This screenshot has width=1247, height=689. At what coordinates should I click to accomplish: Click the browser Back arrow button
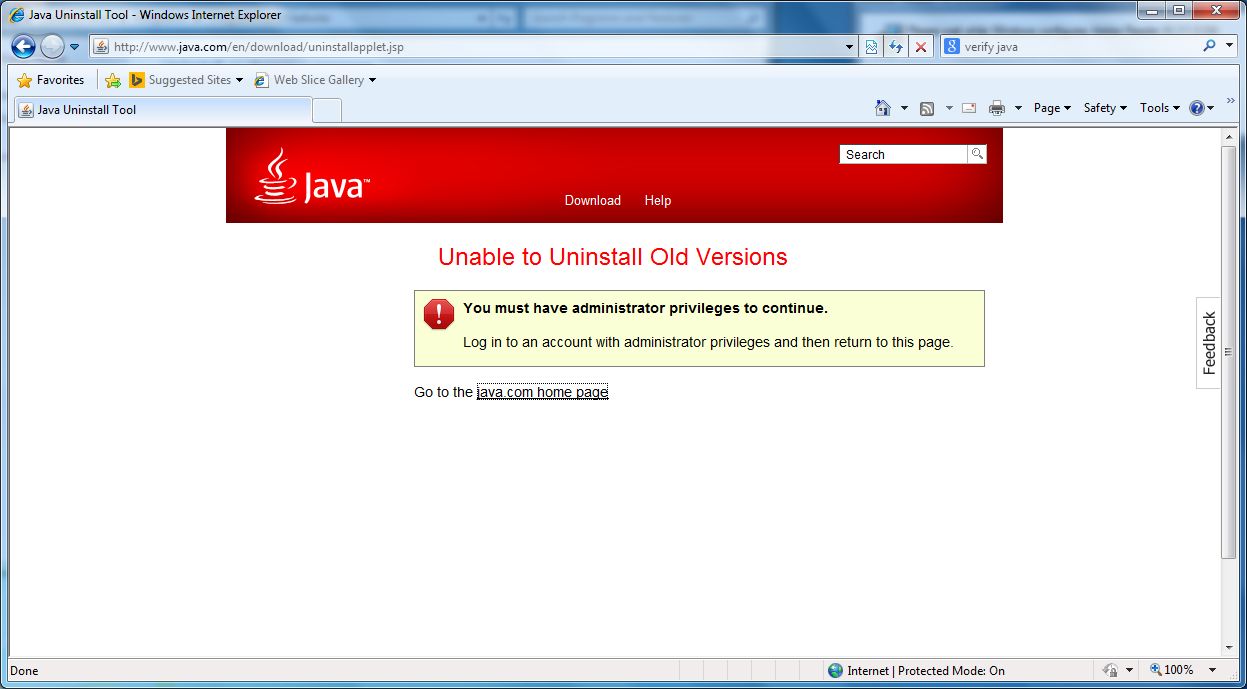tap(24, 46)
